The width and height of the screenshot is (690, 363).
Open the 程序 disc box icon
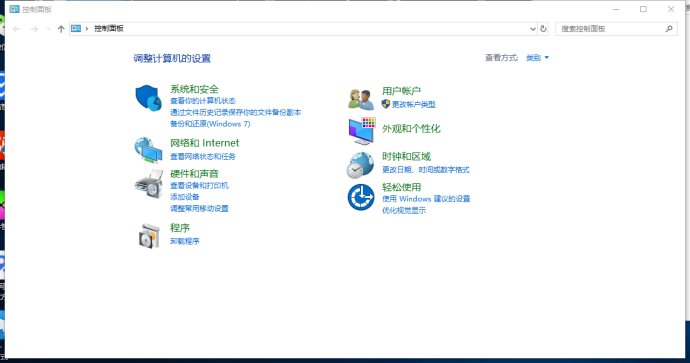click(x=149, y=236)
